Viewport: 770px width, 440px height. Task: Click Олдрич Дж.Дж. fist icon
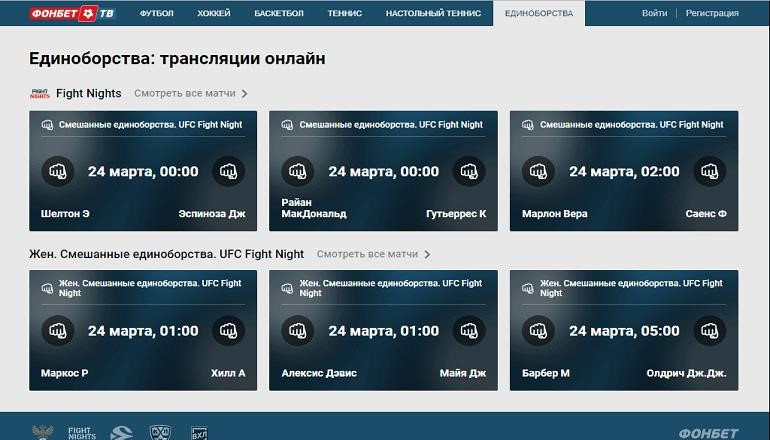click(x=710, y=331)
